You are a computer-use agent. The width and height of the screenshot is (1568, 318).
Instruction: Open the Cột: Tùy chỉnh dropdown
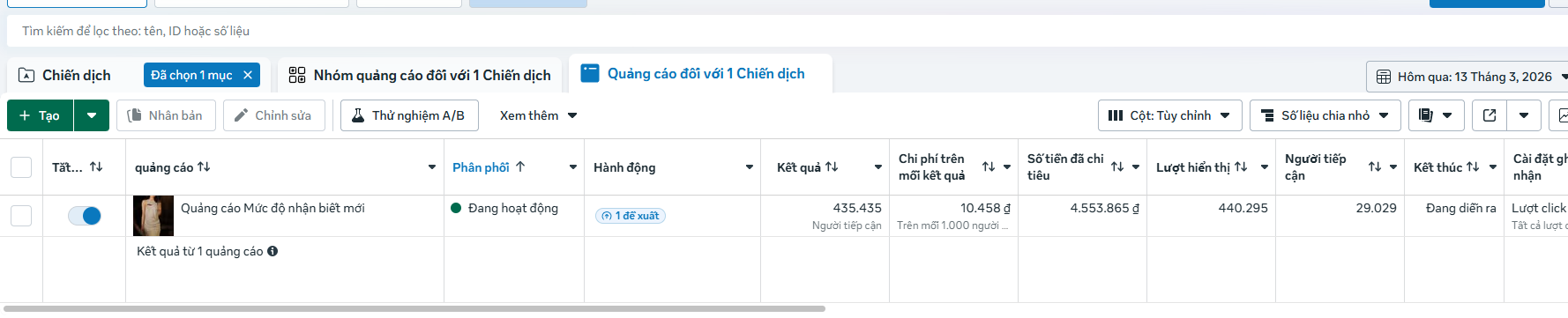(x=1170, y=115)
